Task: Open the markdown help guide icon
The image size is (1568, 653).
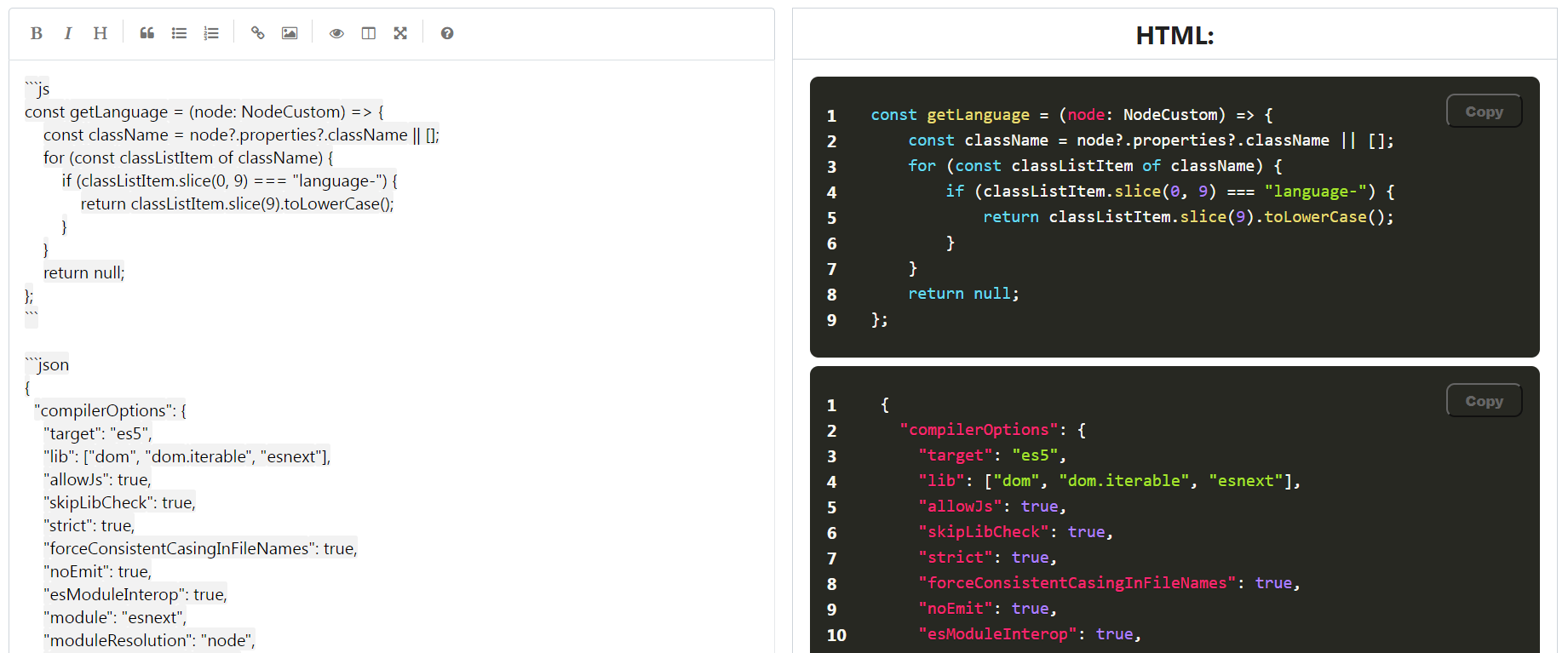Action: point(446,33)
